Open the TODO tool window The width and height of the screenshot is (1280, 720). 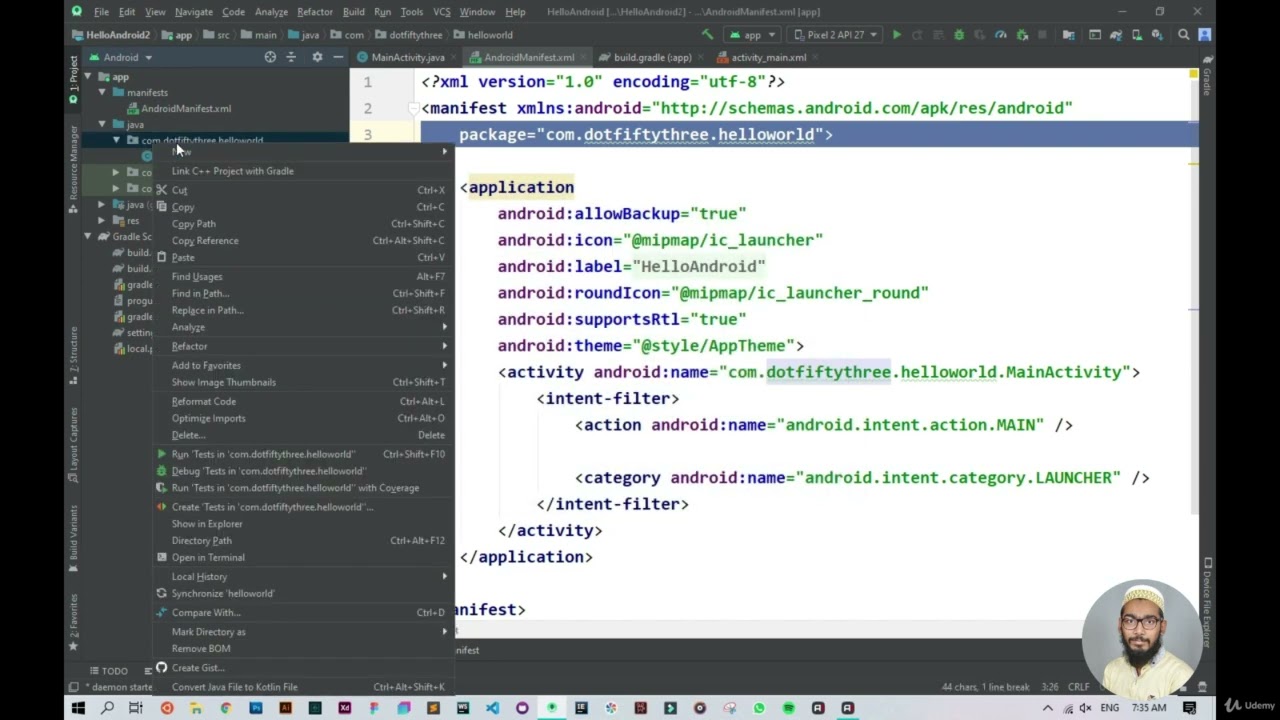(x=109, y=671)
